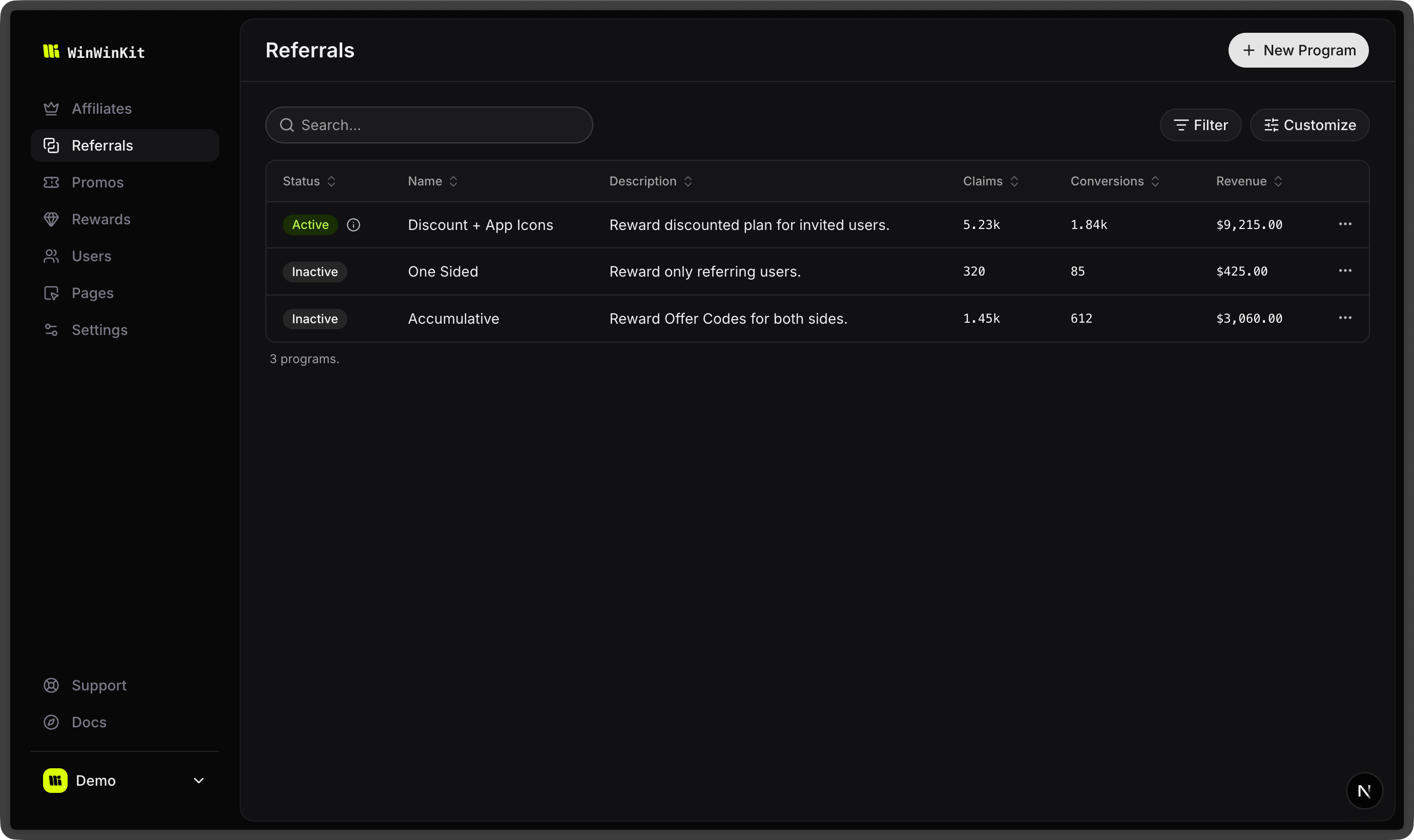Viewport: 1414px width, 840px height.
Task: Select the One Sided program name
Action: click(443, 271)
